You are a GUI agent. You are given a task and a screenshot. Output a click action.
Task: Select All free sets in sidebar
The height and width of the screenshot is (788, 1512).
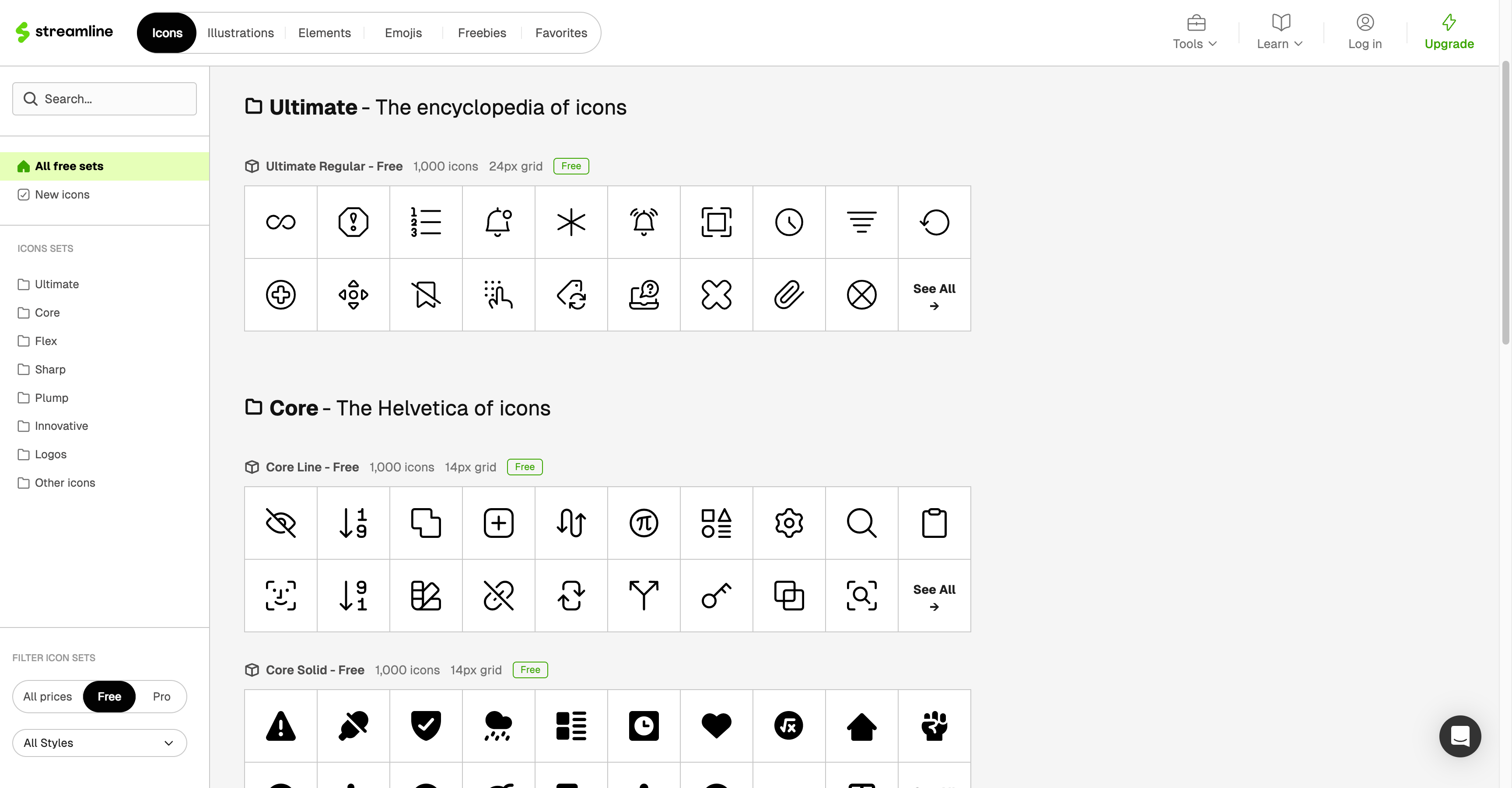[x=105, y=167]
